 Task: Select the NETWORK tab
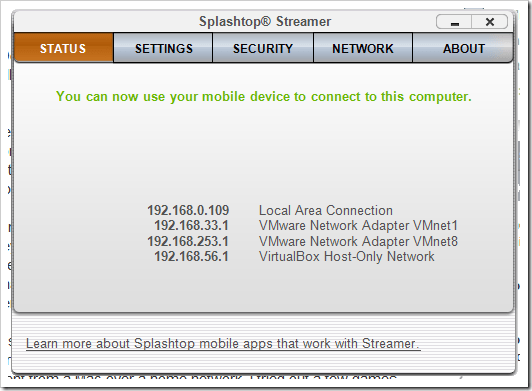tap(363, 48)
